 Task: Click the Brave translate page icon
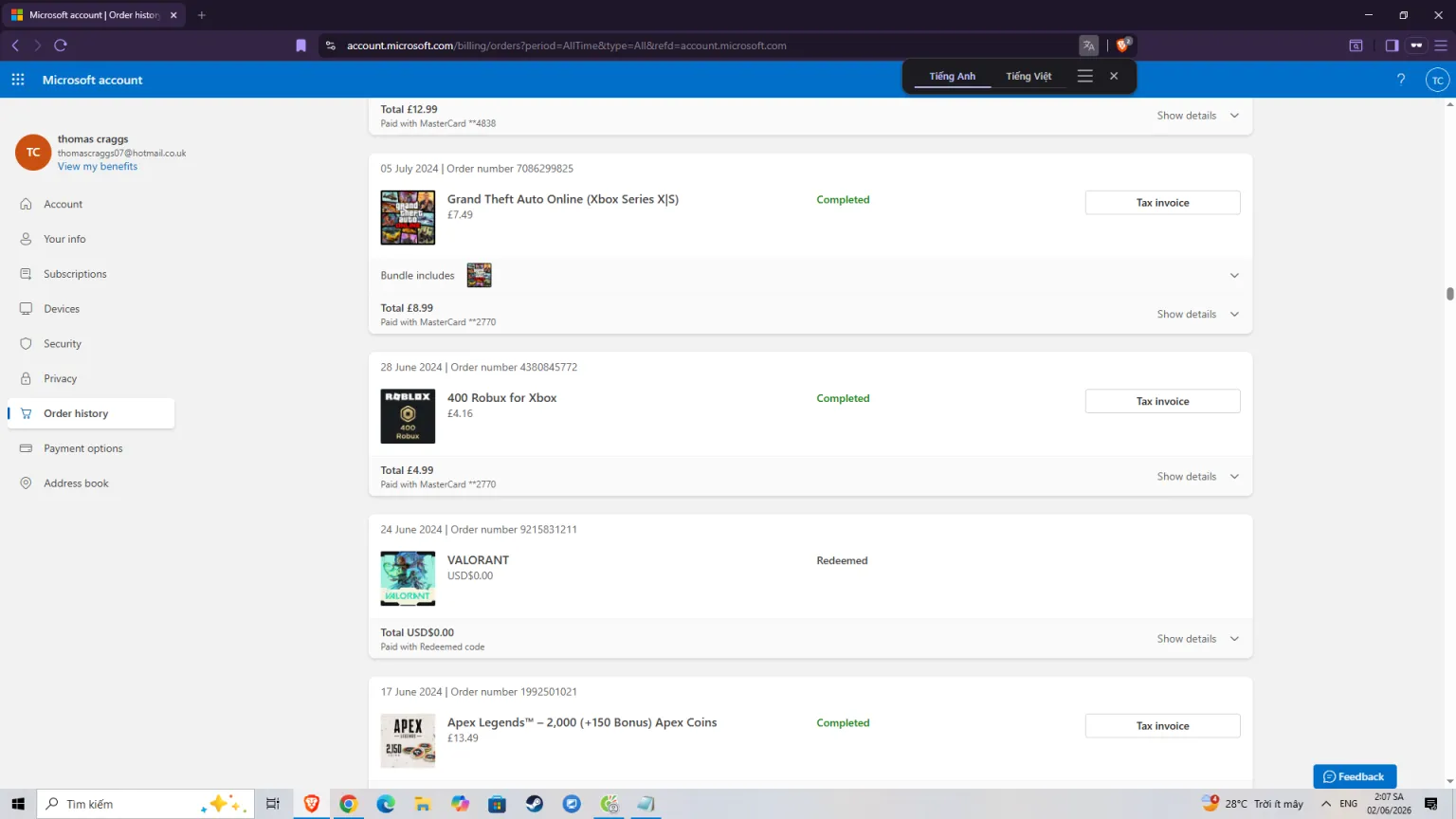[1088, 45]
